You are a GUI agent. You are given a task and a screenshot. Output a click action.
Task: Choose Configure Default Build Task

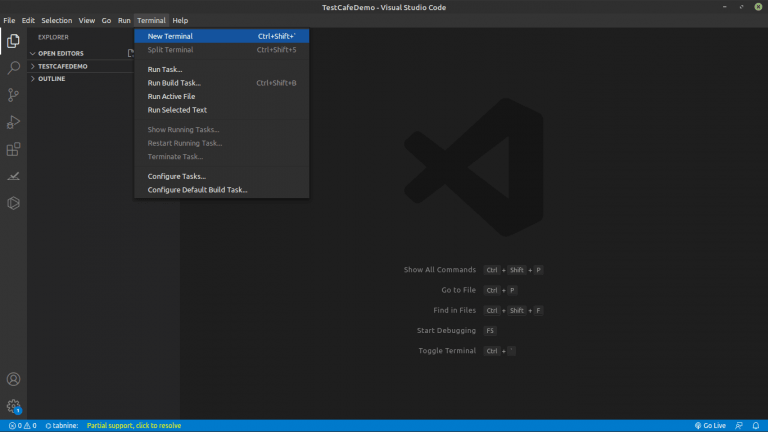(197, 189)
